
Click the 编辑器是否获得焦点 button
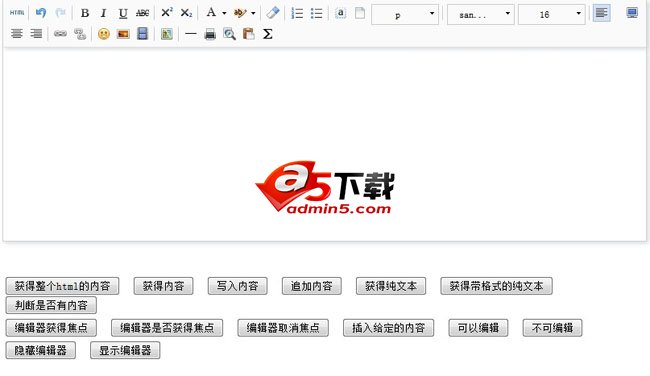[x=167, y=328]
